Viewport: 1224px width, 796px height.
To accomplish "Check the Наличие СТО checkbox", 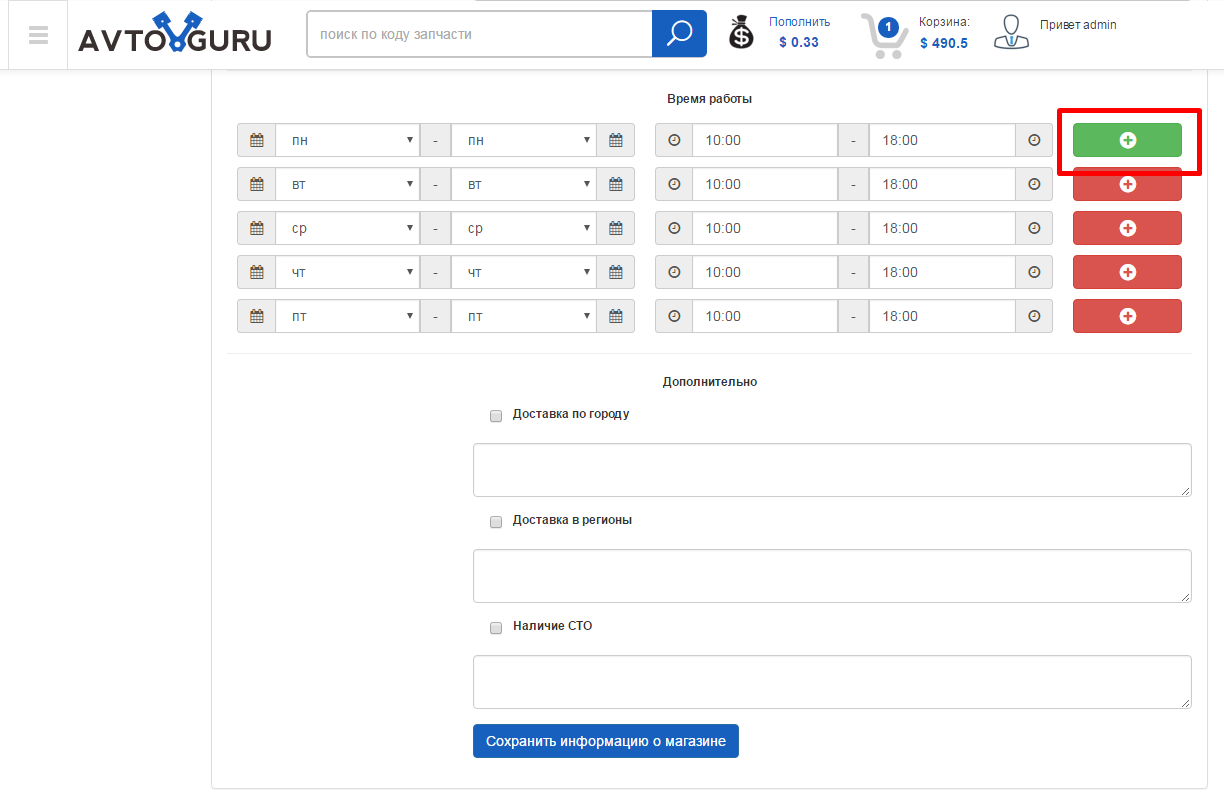I will pos(496,628).
